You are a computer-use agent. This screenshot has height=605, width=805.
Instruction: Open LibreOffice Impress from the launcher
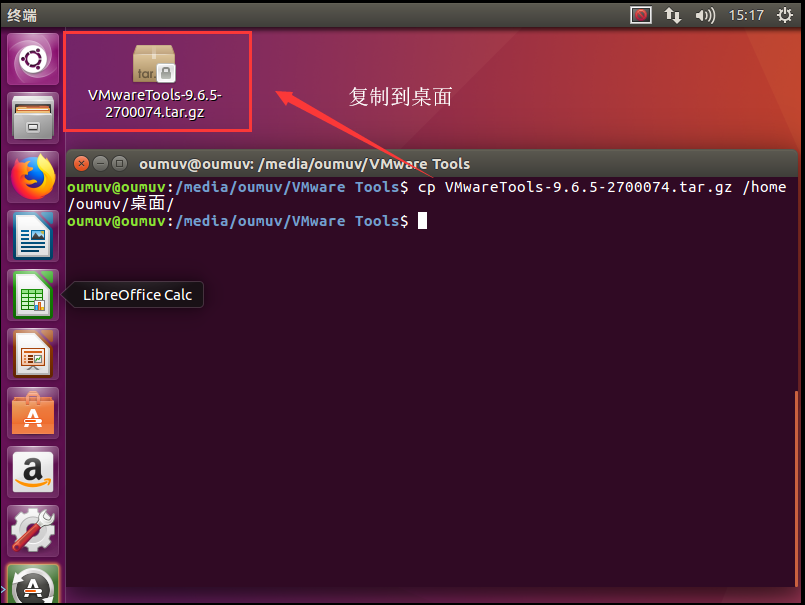click(33, 354)
